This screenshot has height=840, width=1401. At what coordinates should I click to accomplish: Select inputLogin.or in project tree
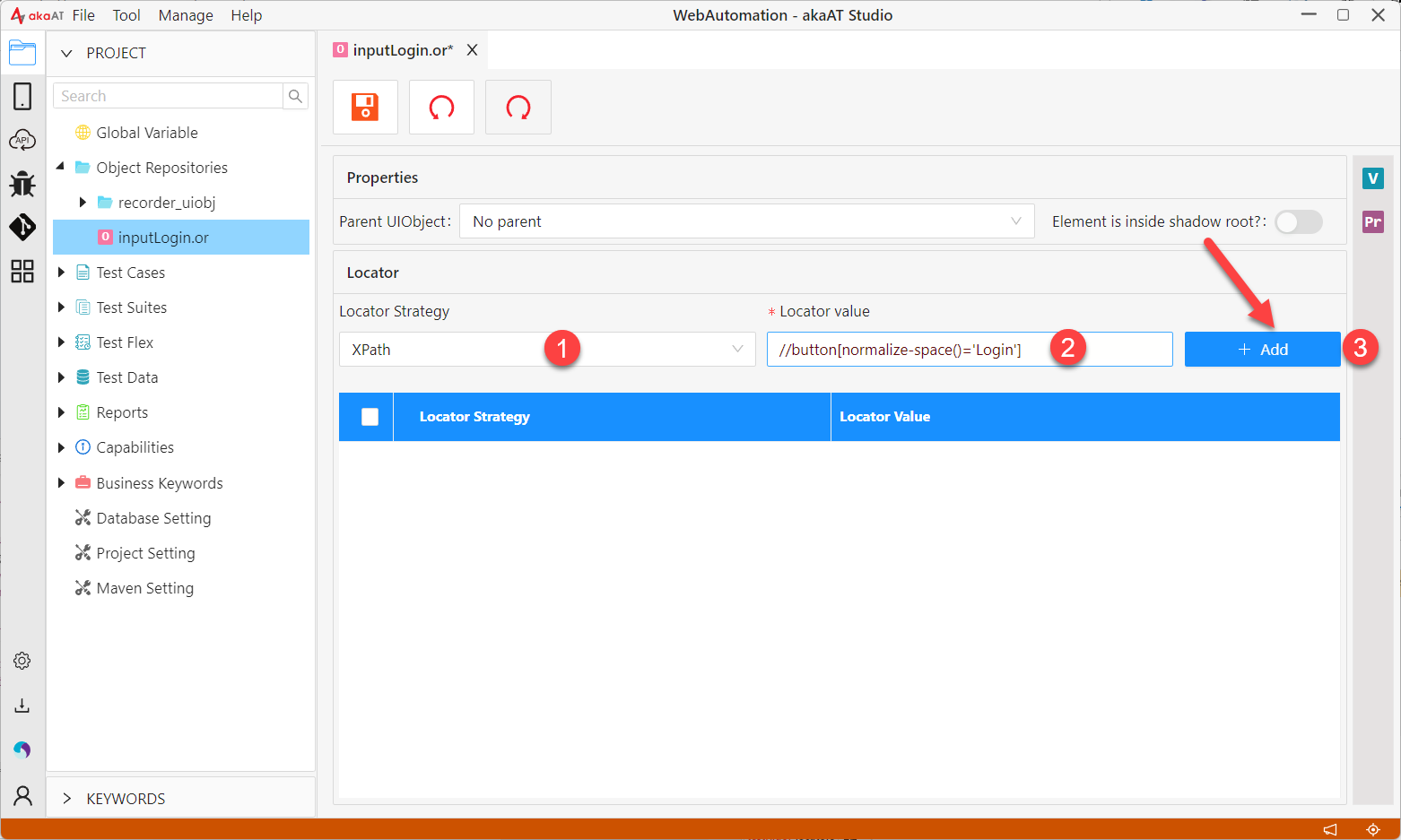pos(181,238)
